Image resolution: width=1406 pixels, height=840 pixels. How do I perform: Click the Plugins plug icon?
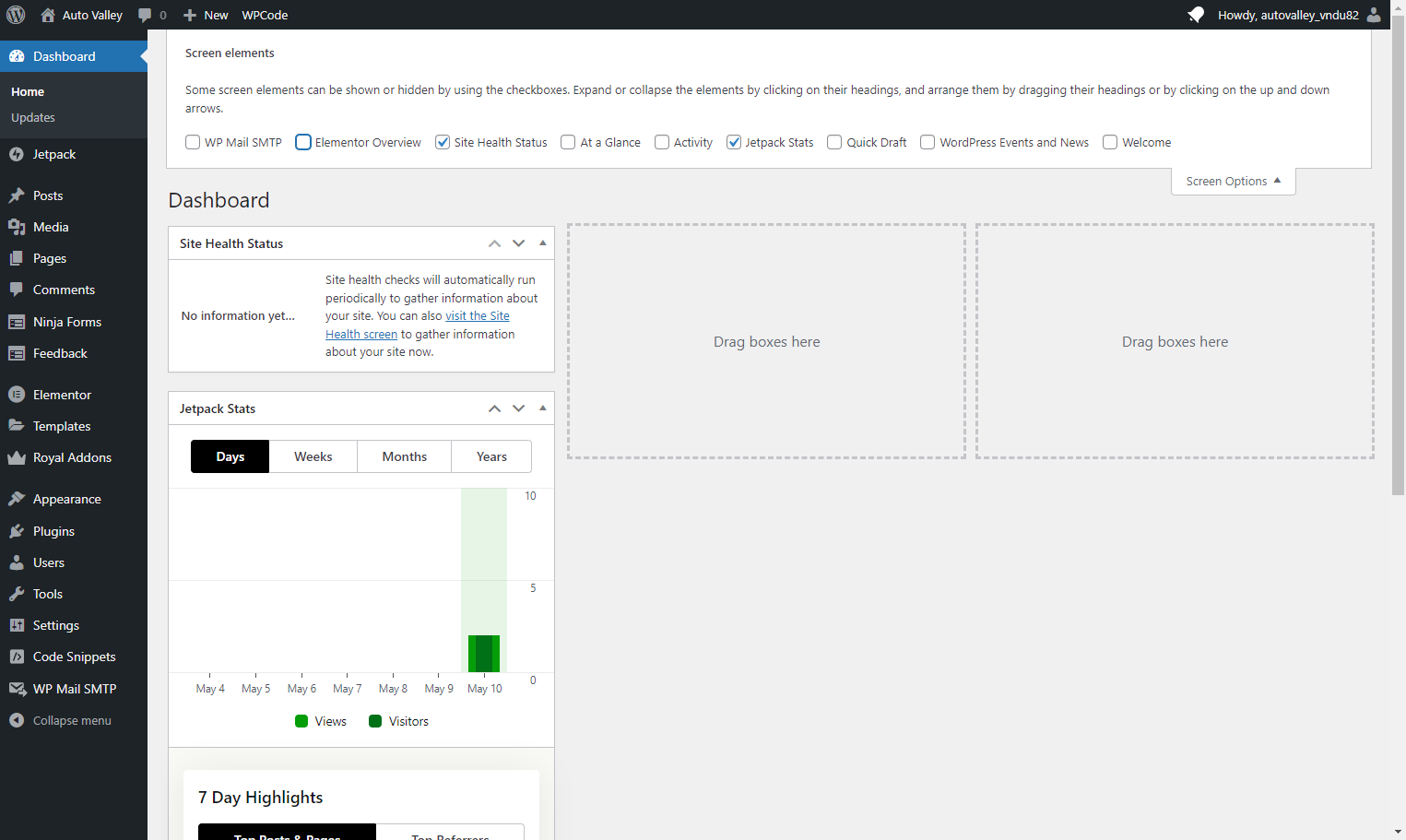(x=17, y=531)
